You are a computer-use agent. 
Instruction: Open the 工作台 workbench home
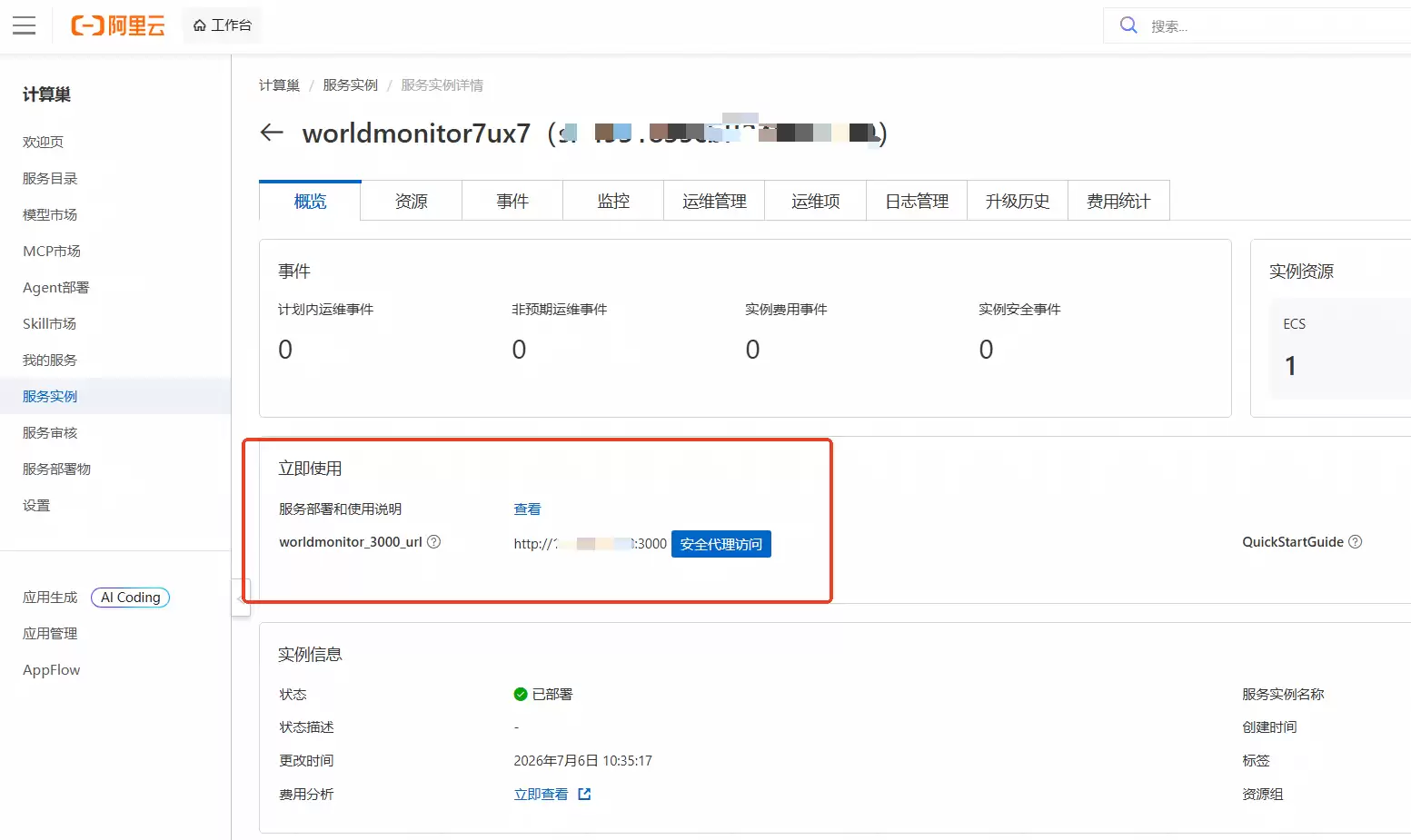coord(223,25)
